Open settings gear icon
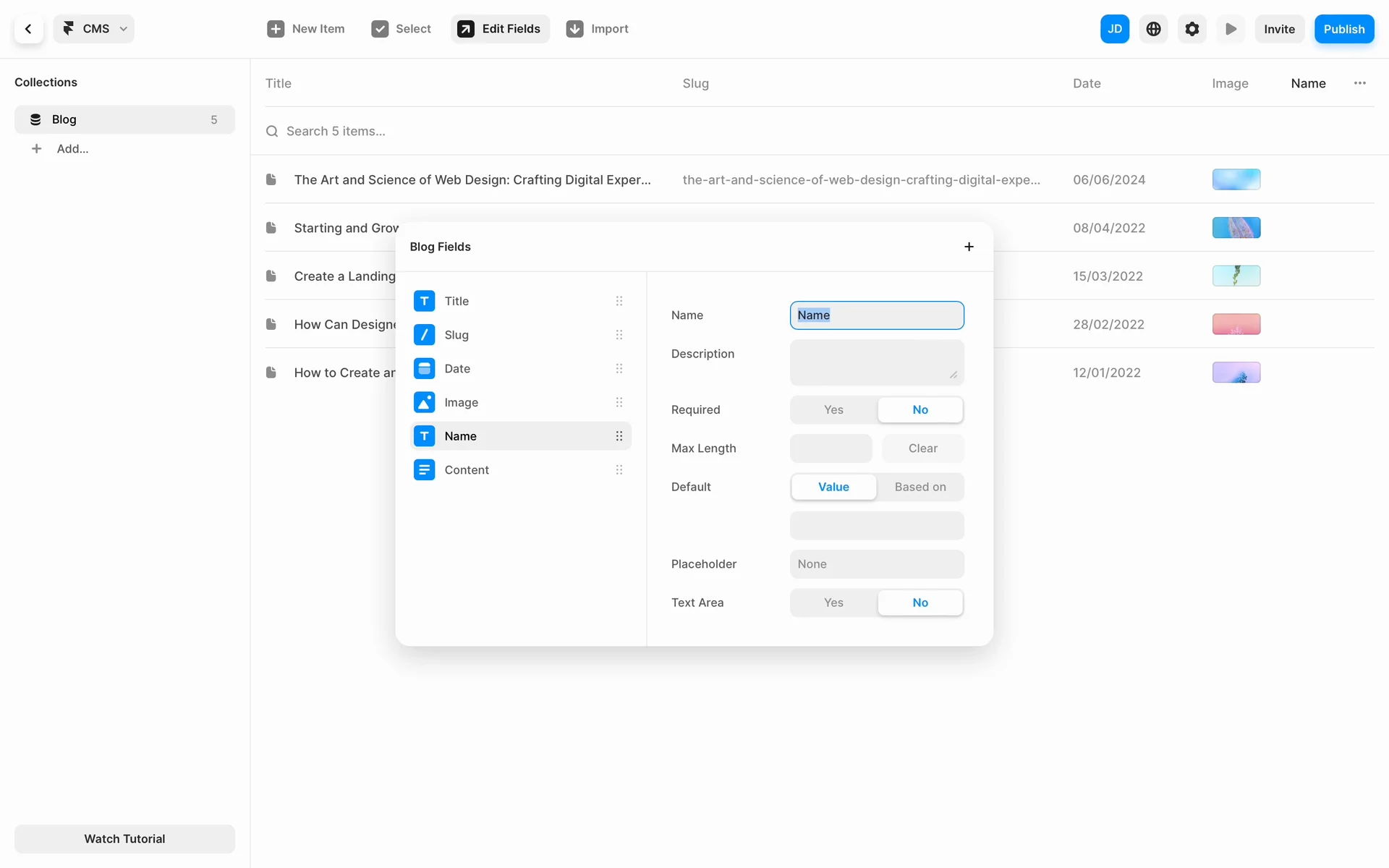This screenshot has height=868, width=1389. click(1192, 29)
